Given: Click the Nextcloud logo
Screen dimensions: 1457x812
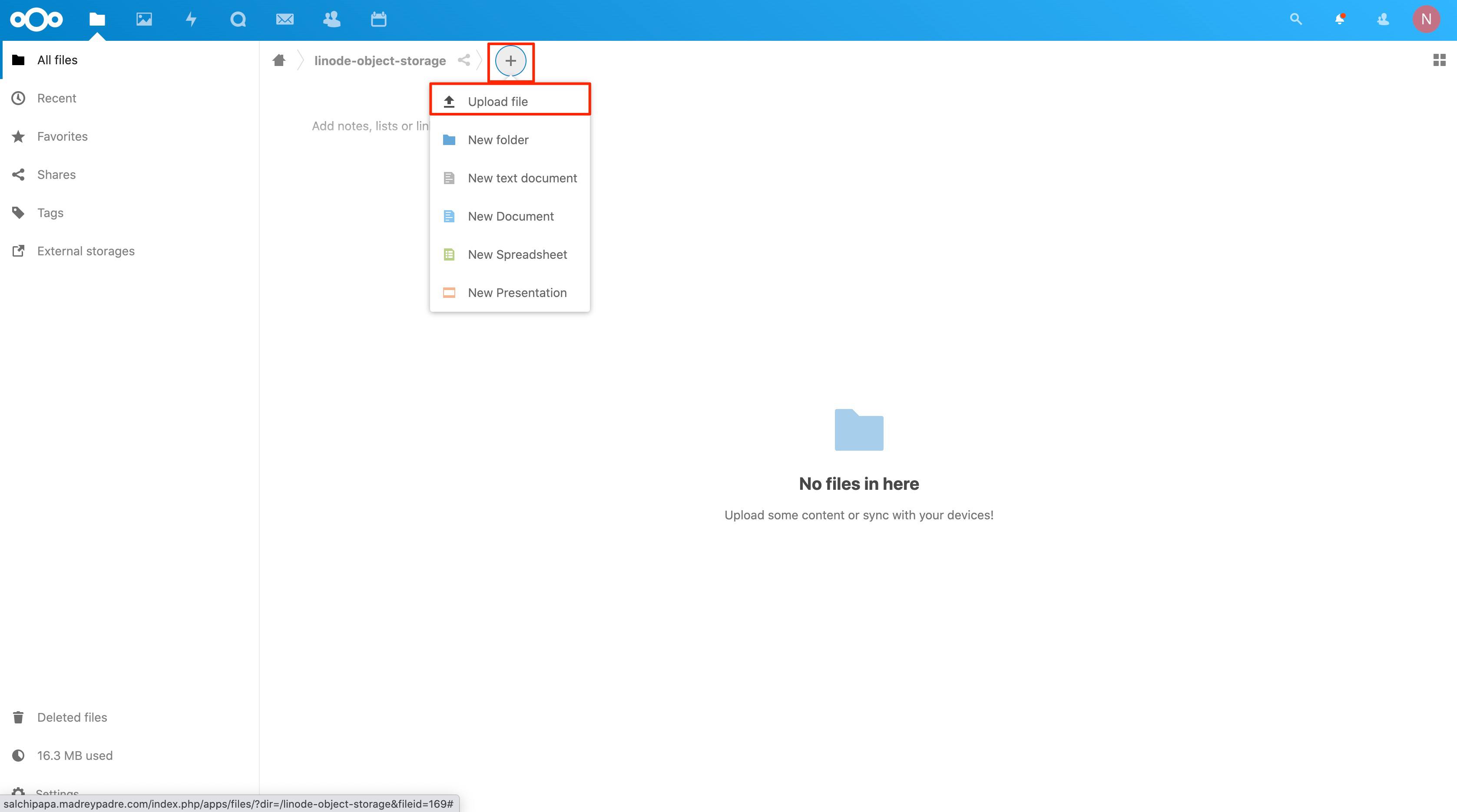Looking at the screenshot, I should [x=36, y=19].
